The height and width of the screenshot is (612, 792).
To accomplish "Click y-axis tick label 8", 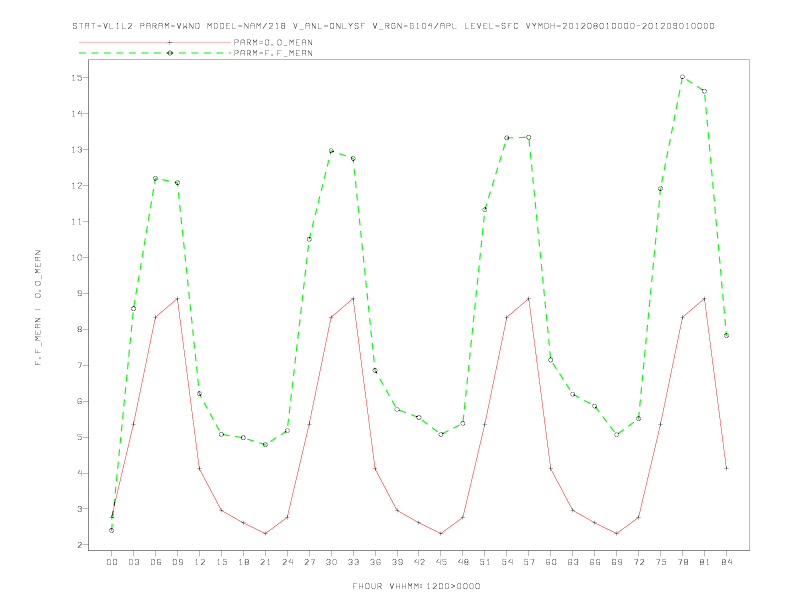I will [80, 329].
